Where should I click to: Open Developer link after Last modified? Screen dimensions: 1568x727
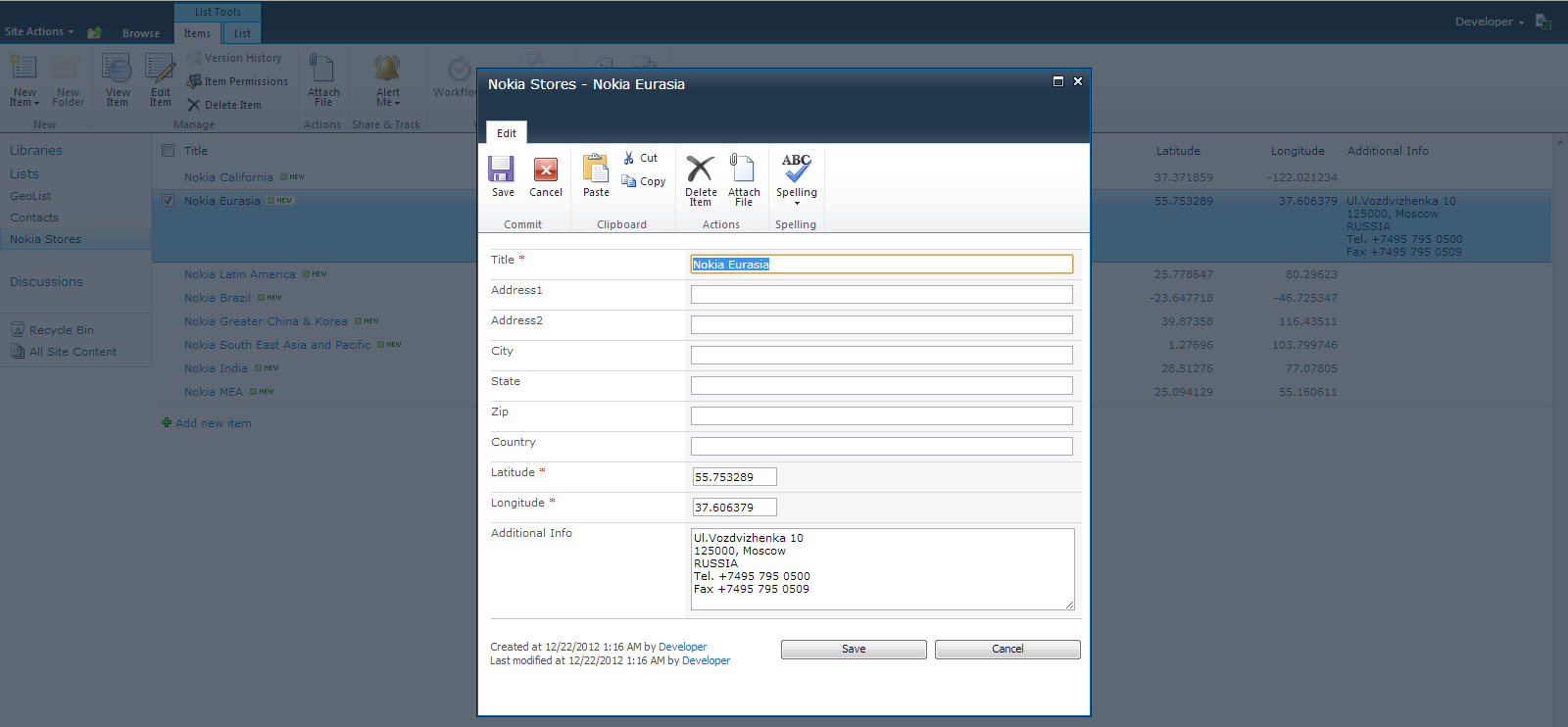pyautogui.click(x=706, y=660)
